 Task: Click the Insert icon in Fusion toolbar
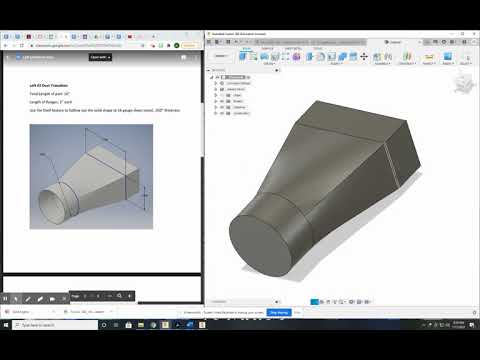(447, 56)
